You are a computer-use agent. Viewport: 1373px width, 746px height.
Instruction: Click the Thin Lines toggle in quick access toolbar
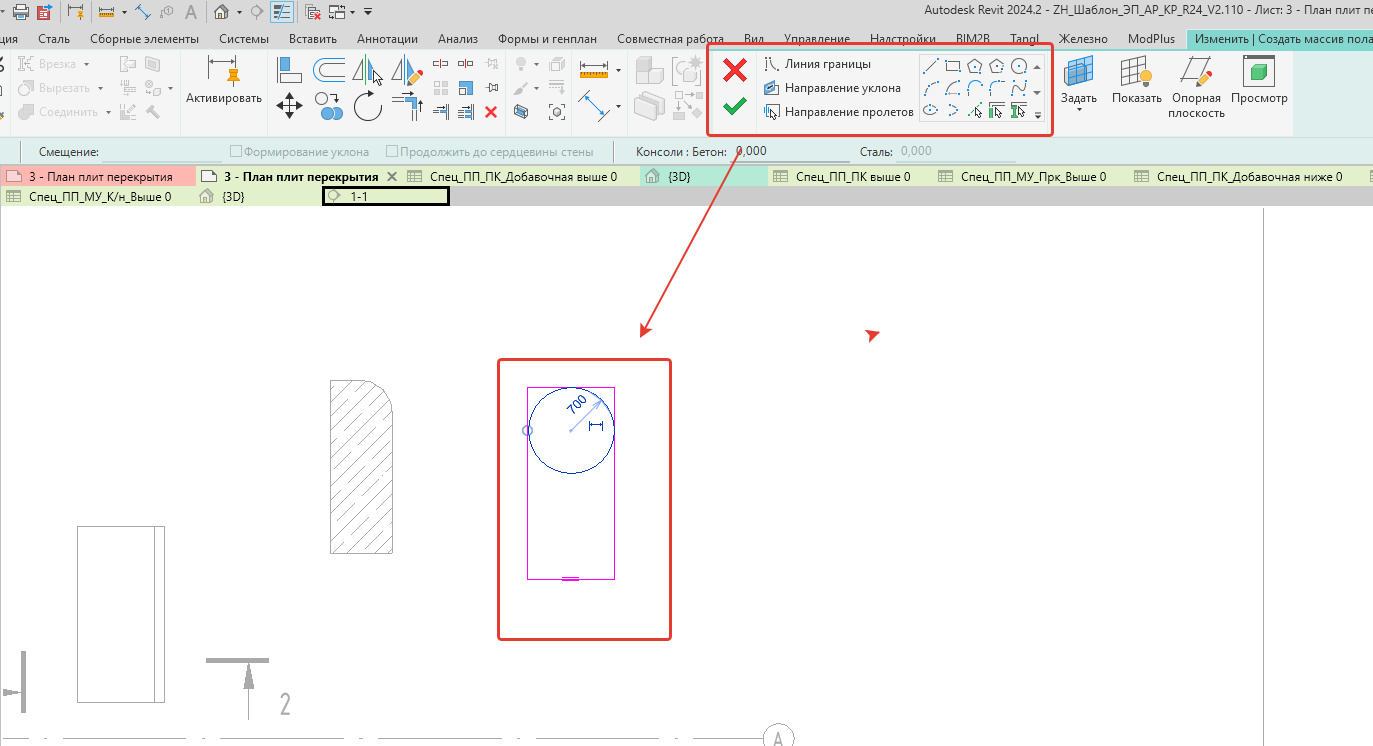pyautogui.click(x=283, y=12)
